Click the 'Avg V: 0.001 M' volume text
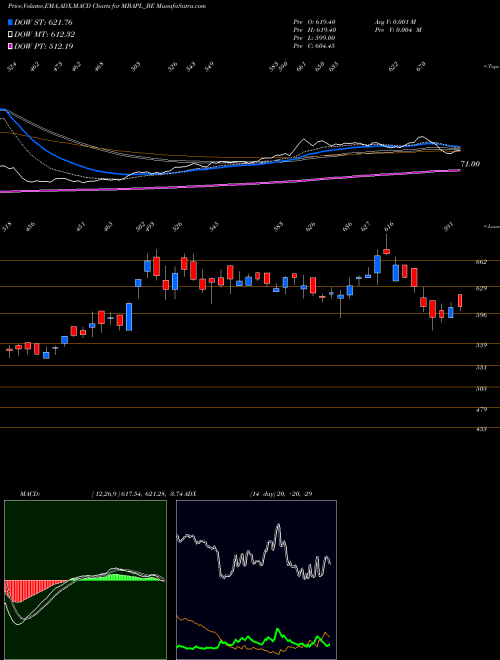 pos(398,22)
